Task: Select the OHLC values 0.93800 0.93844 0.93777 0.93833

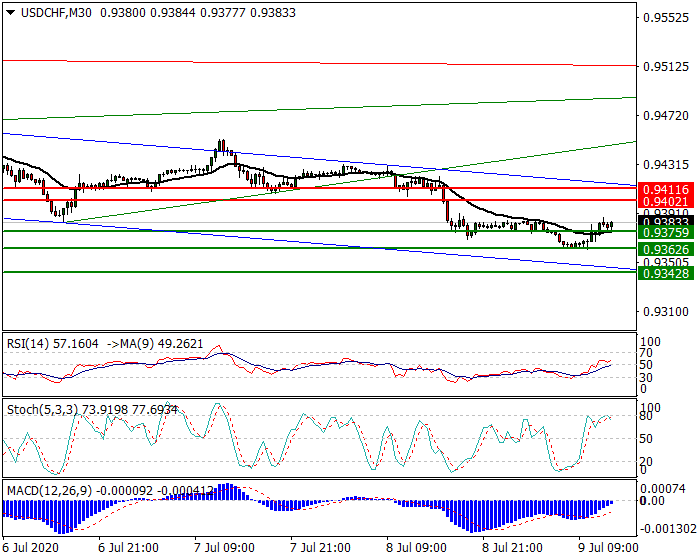Action: click(198, 13)
